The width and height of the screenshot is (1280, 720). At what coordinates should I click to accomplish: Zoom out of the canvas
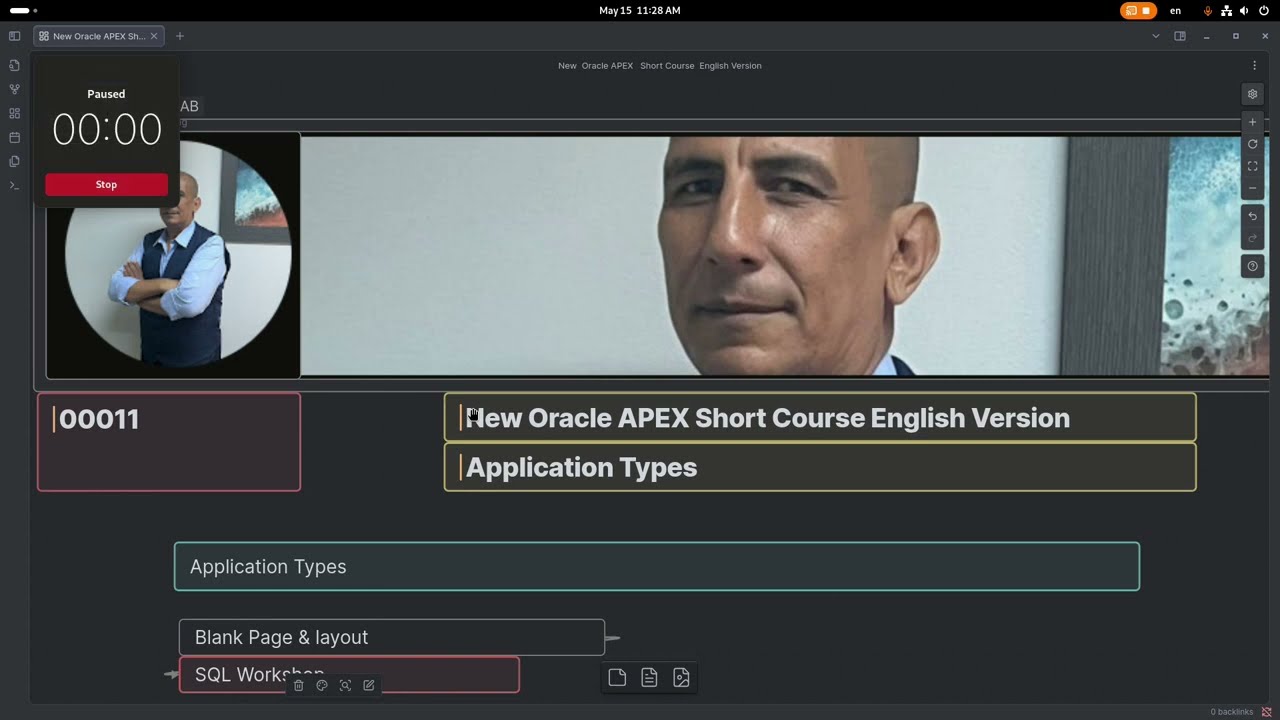tap(1252, 188)
